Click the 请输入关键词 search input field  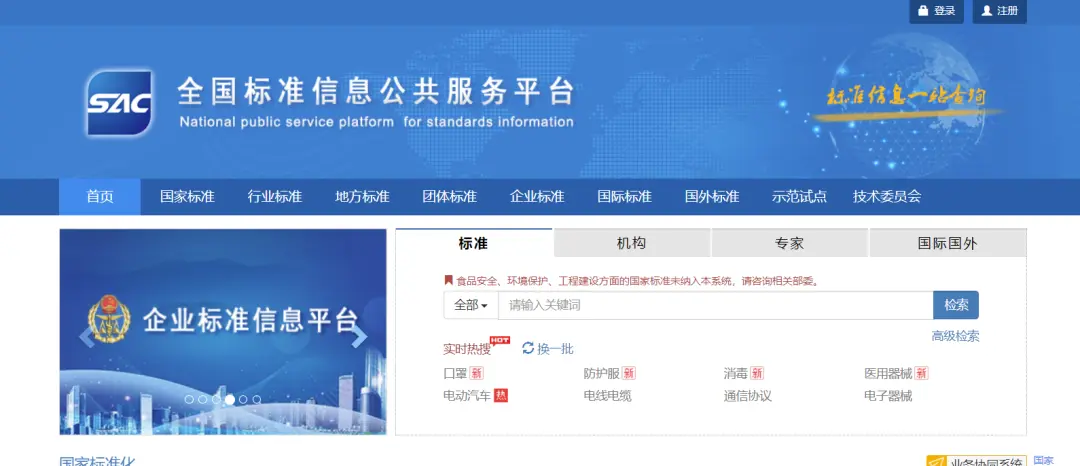click(716, 305)
